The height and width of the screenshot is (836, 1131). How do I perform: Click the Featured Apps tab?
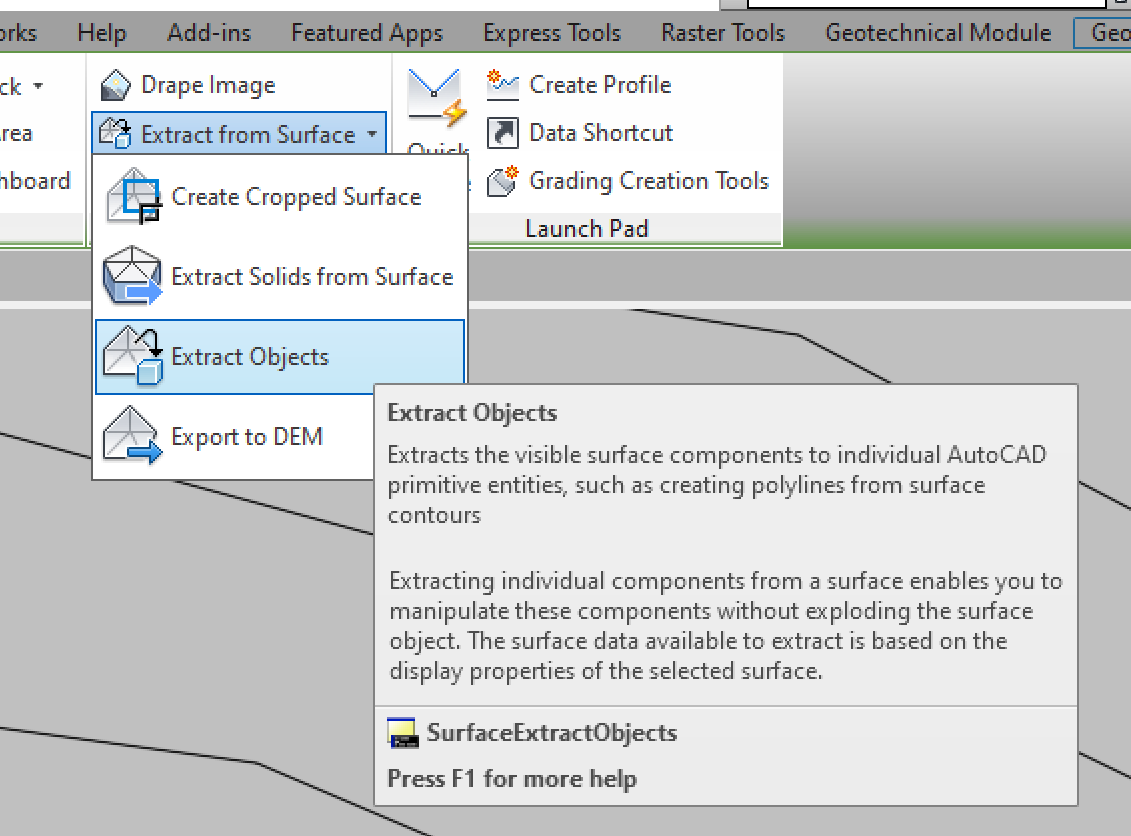coord(366,32)
